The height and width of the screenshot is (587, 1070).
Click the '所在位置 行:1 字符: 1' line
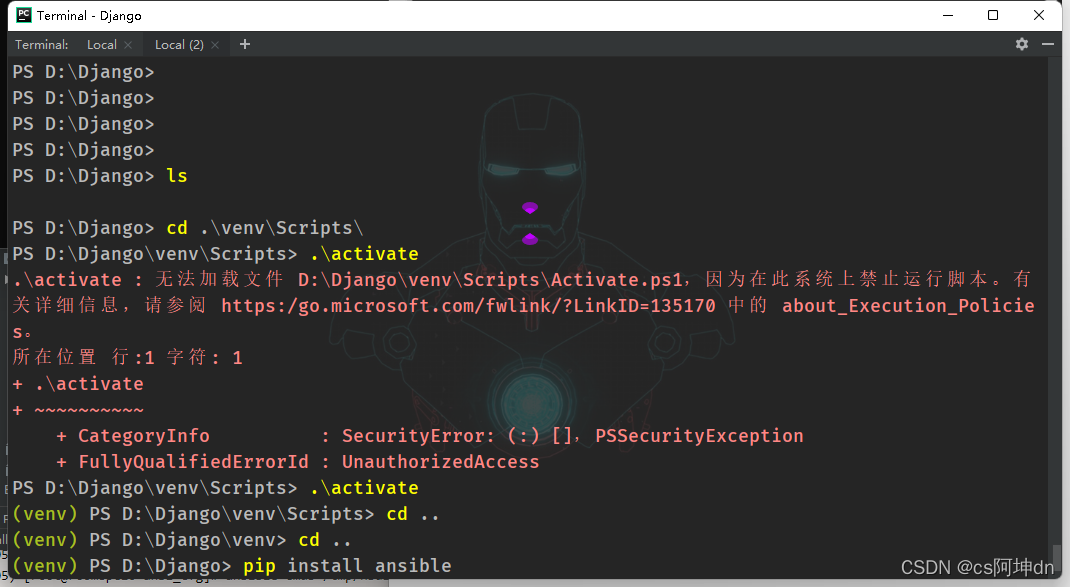[128, 357]
